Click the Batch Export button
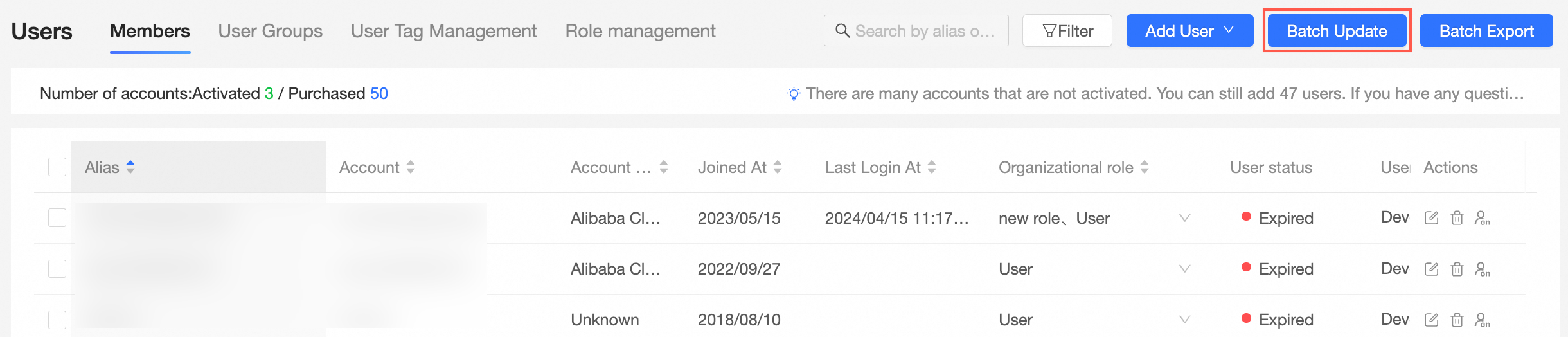This screenshot has height=337, width=1568. [1486, 31]
